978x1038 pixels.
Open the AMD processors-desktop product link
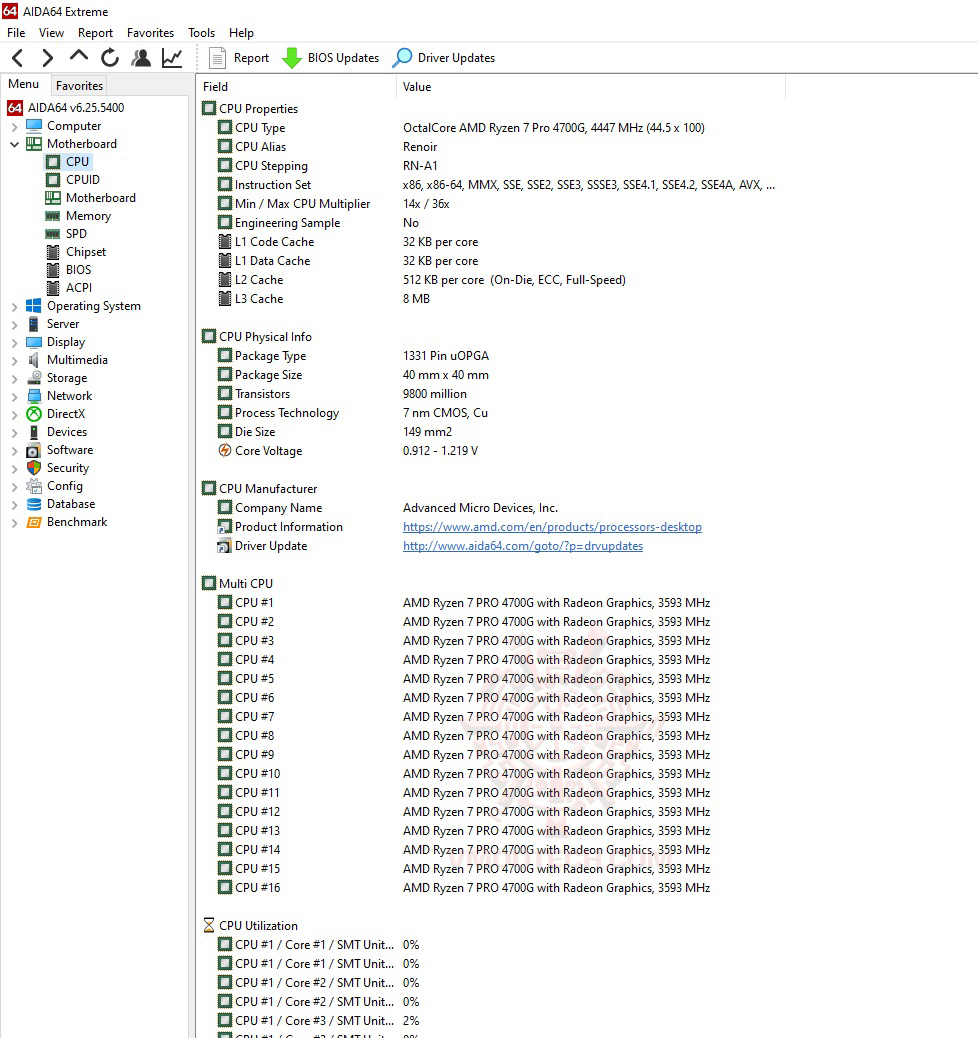552,527
